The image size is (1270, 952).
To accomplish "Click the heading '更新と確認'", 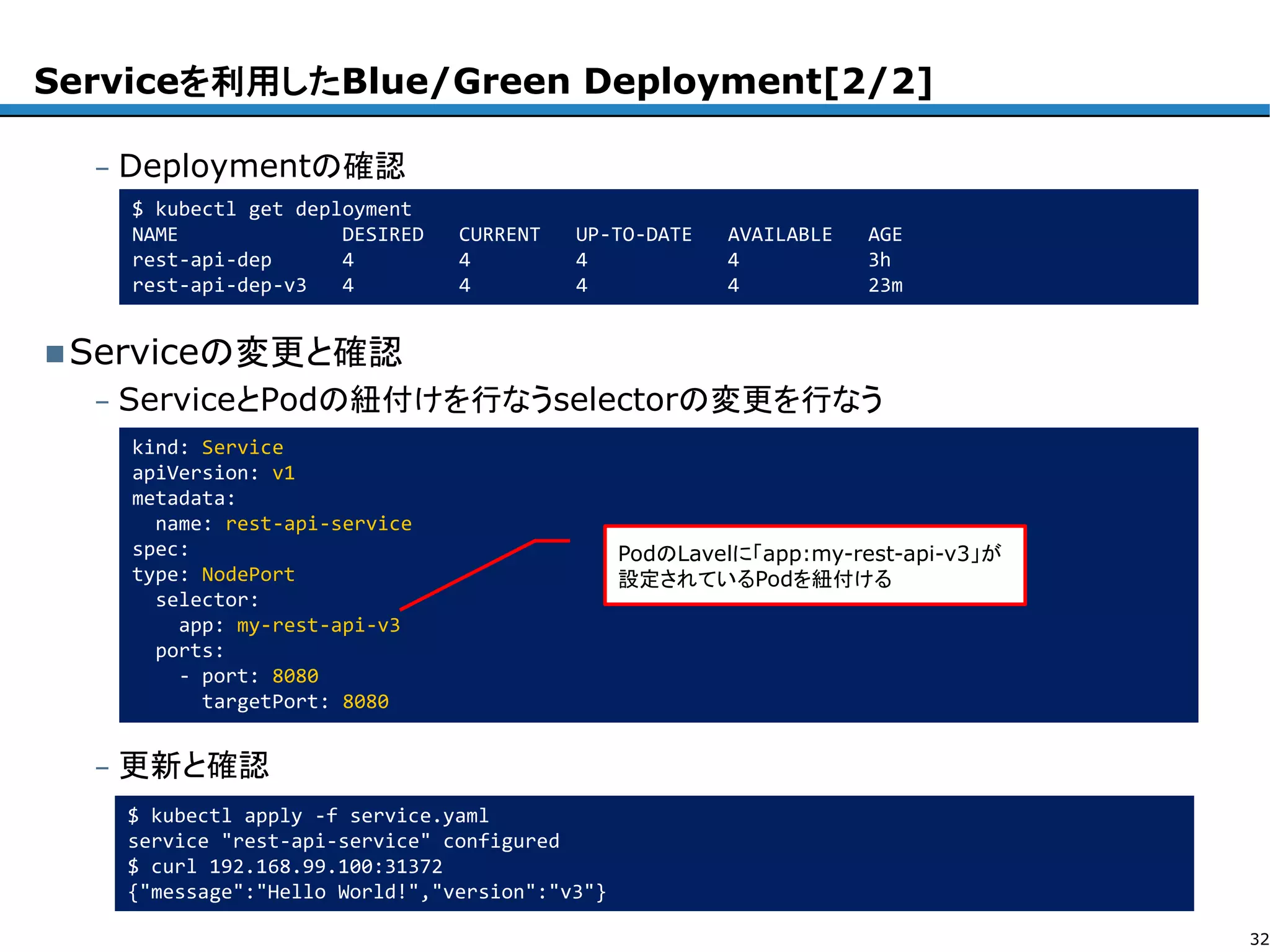I will tap(193, 765).
